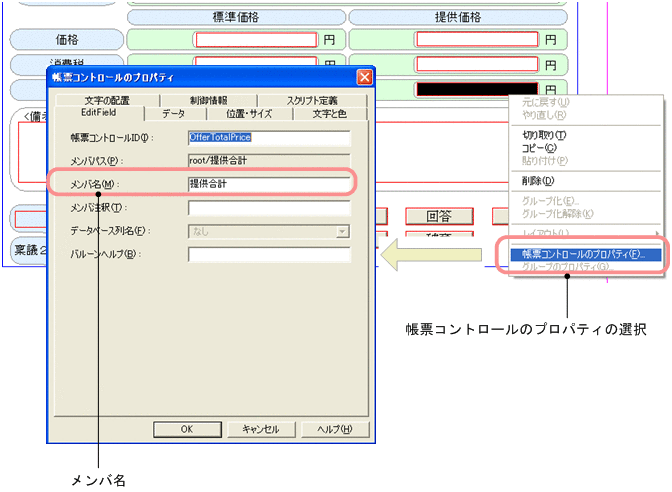
Task: Switch to the データ tab
Action: (174, 114)
